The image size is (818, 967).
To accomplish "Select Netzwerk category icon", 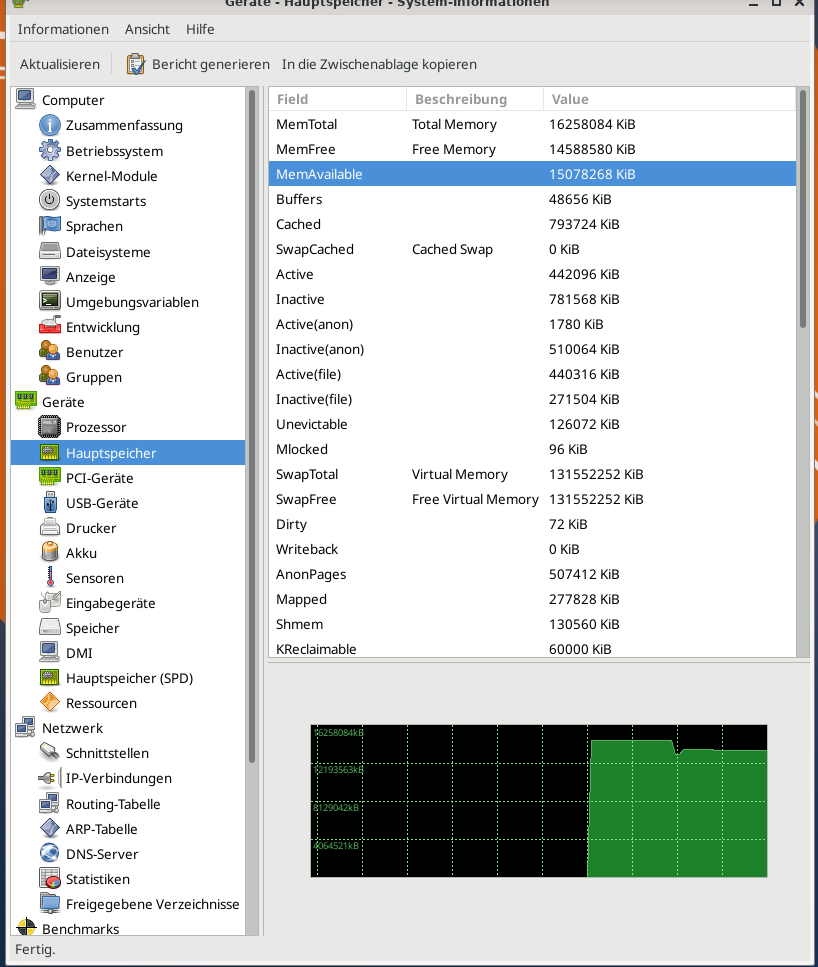I will 25,728.
